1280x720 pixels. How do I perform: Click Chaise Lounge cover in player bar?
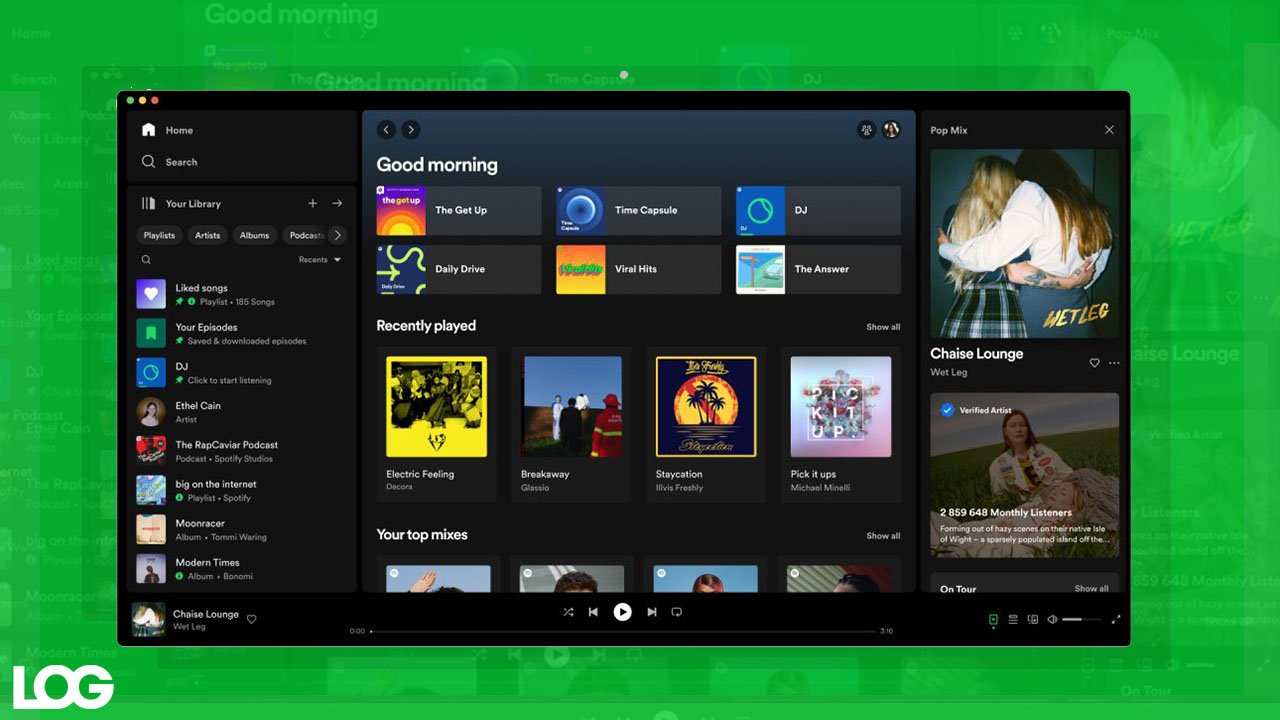149,619
